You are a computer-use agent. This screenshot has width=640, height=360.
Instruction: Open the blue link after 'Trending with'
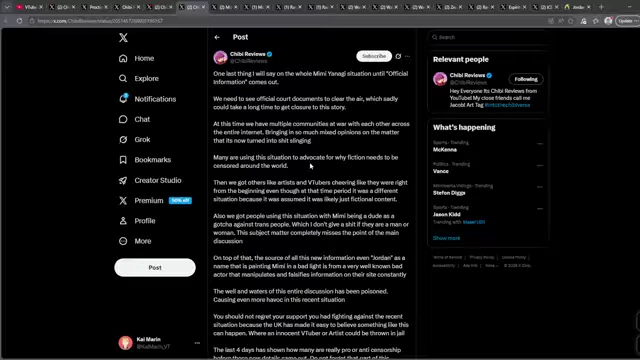[x=474, y=222]
